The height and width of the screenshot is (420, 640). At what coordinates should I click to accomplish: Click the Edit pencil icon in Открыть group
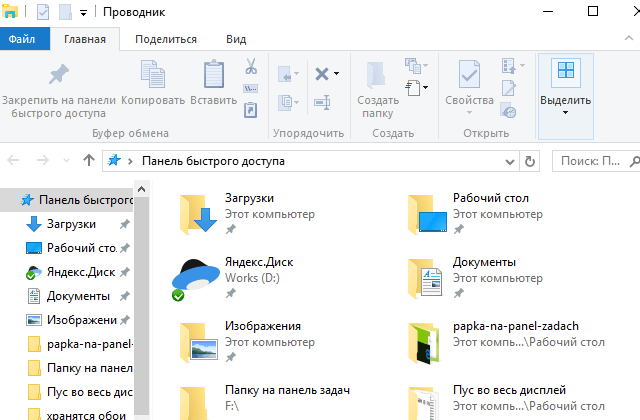click(509, 88)
